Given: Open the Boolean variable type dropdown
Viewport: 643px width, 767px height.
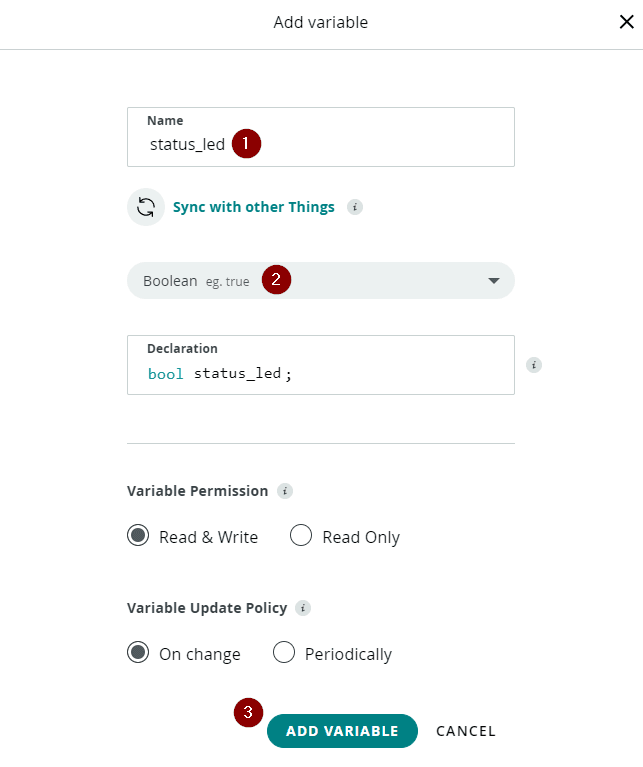Looking at the screenshot, I should (200, 281).
